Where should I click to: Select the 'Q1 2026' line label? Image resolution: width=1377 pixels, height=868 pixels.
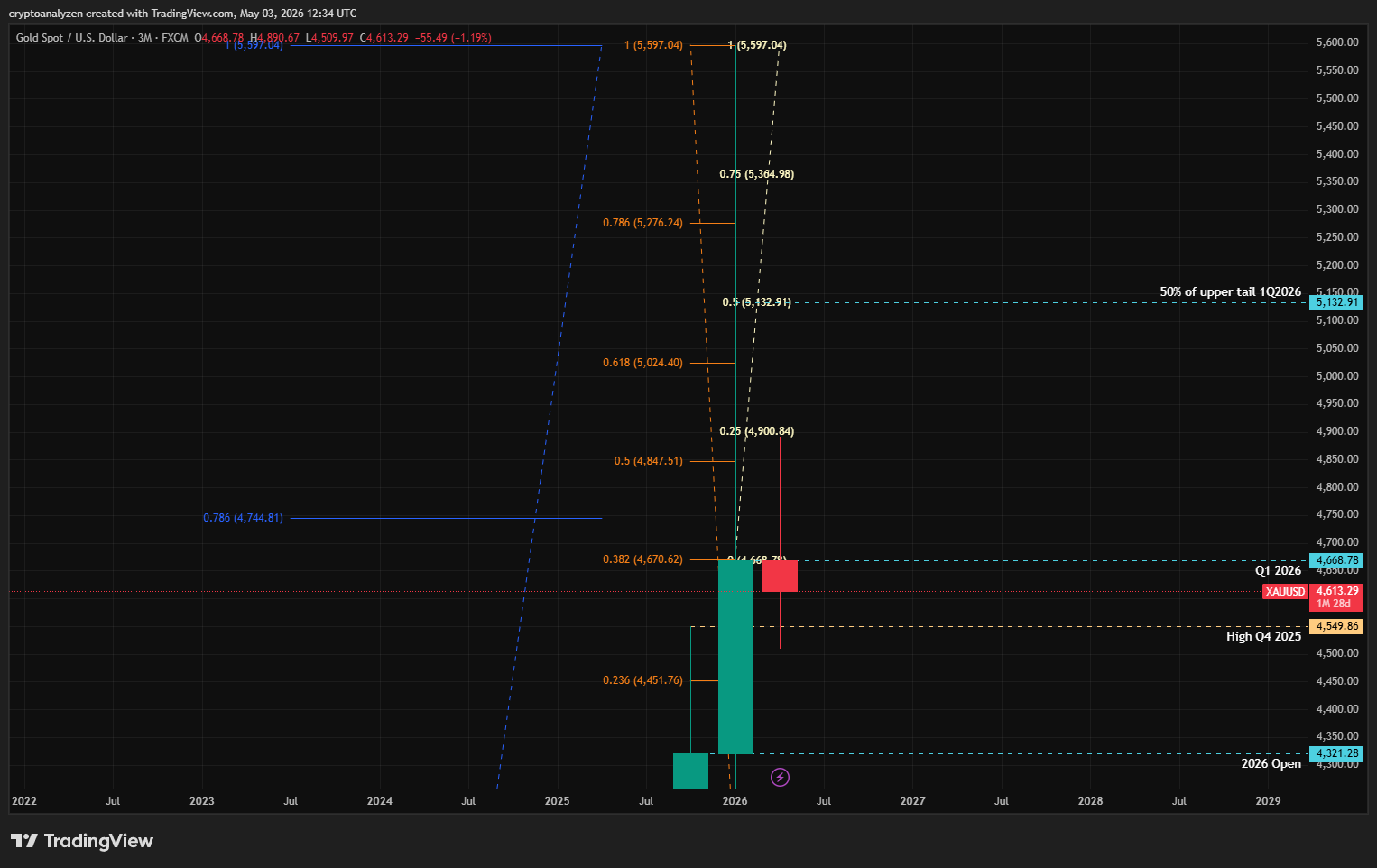(1278, 570)
